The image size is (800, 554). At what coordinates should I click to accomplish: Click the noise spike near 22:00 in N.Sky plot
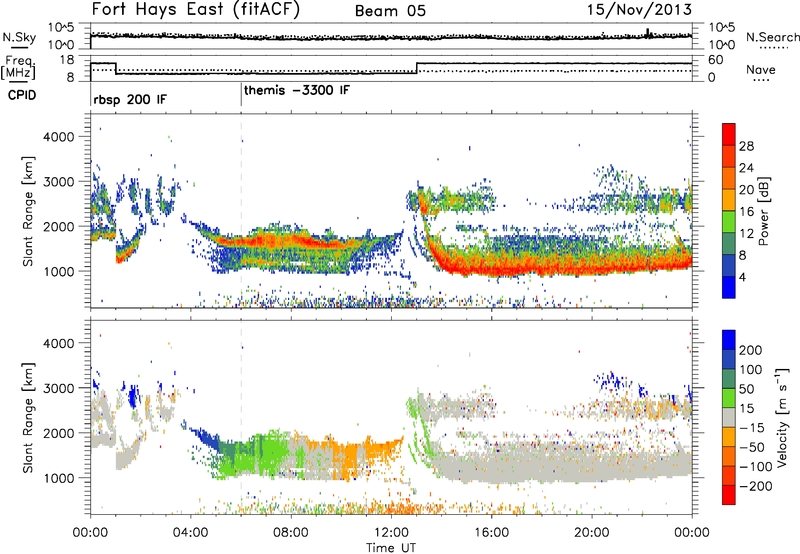point(647,33)
